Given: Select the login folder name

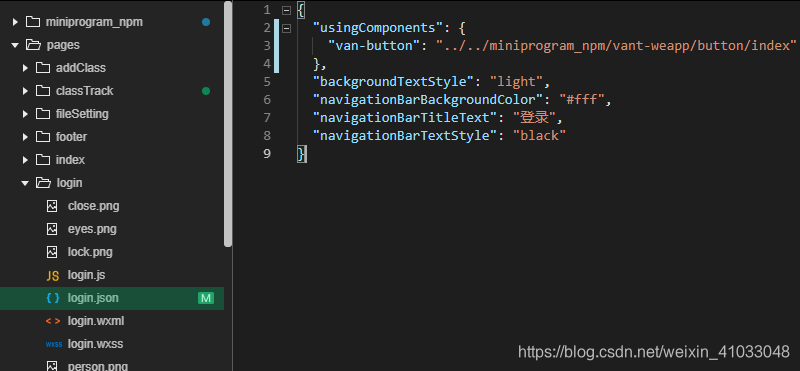Looking at the screenshot, I should coord(69,183).
